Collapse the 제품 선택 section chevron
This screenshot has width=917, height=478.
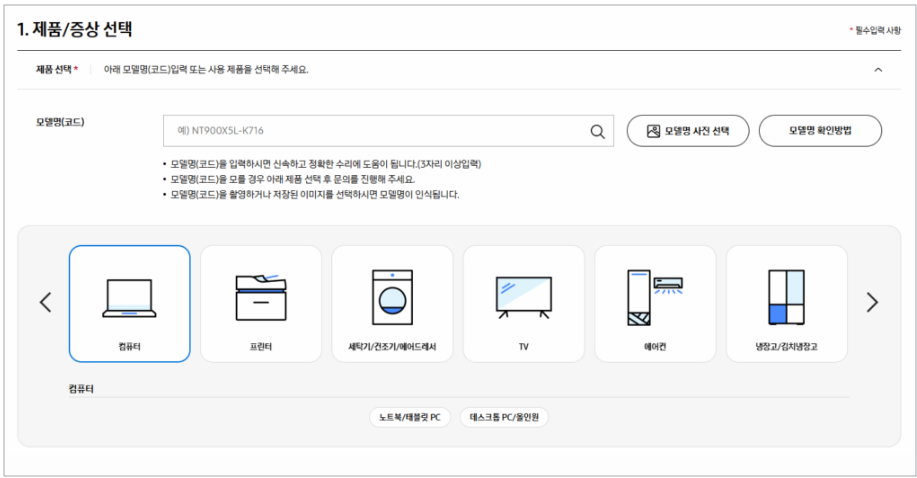coord(878,70)
